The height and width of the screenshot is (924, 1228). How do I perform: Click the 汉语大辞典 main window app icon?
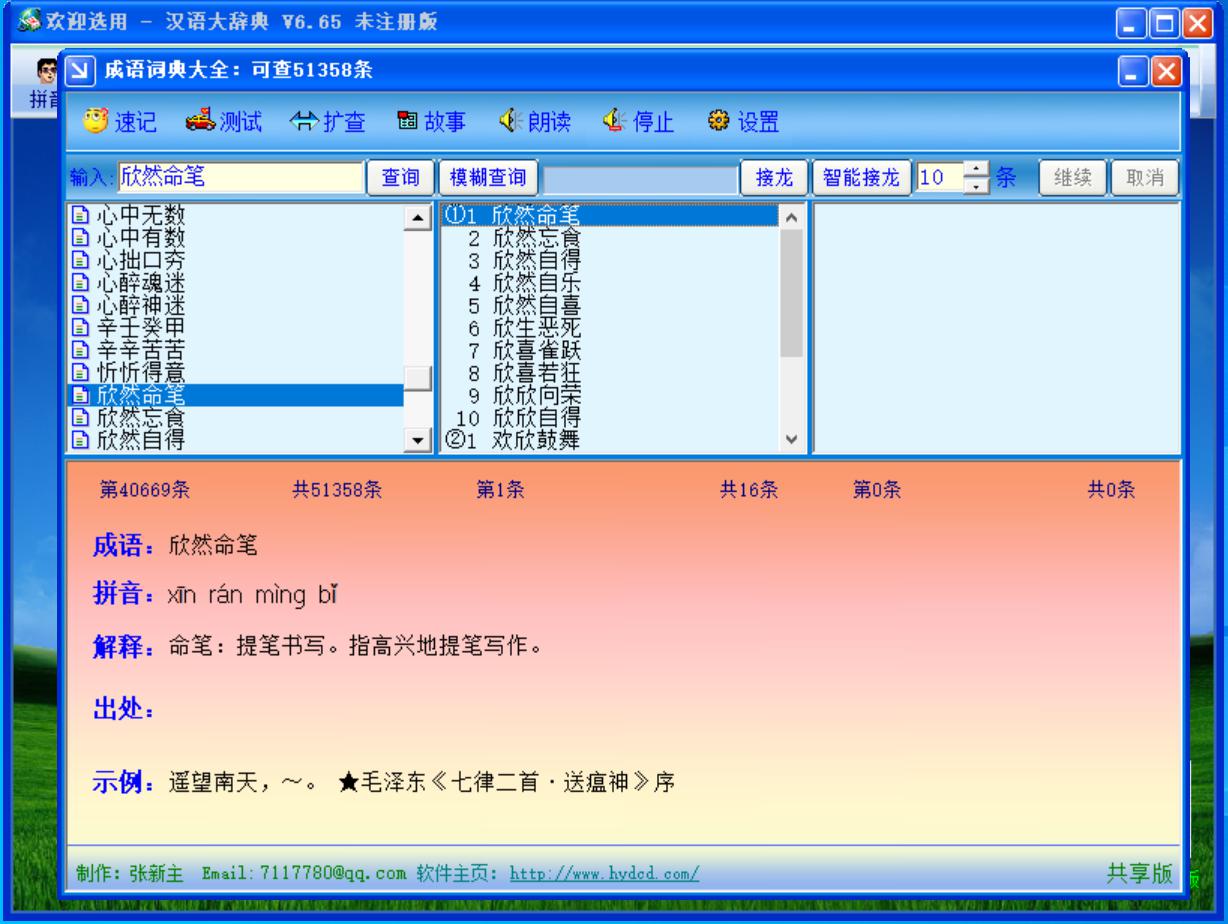30,21
